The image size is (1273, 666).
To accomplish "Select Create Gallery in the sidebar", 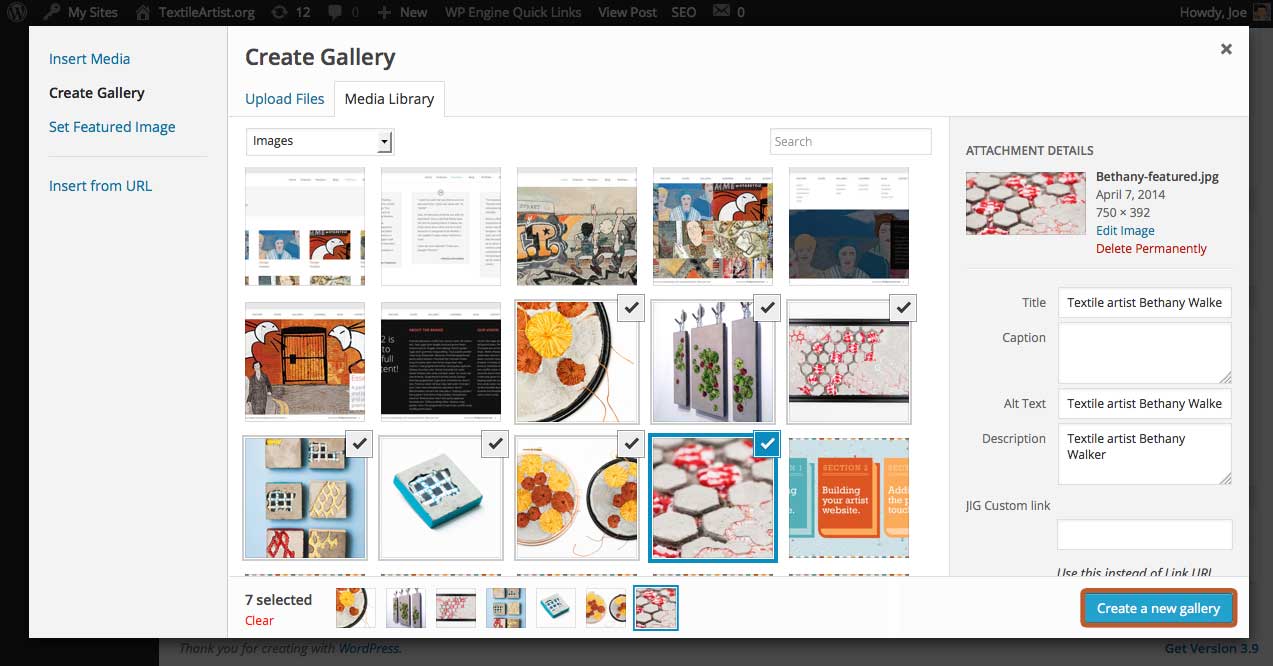I will point(97,93).
